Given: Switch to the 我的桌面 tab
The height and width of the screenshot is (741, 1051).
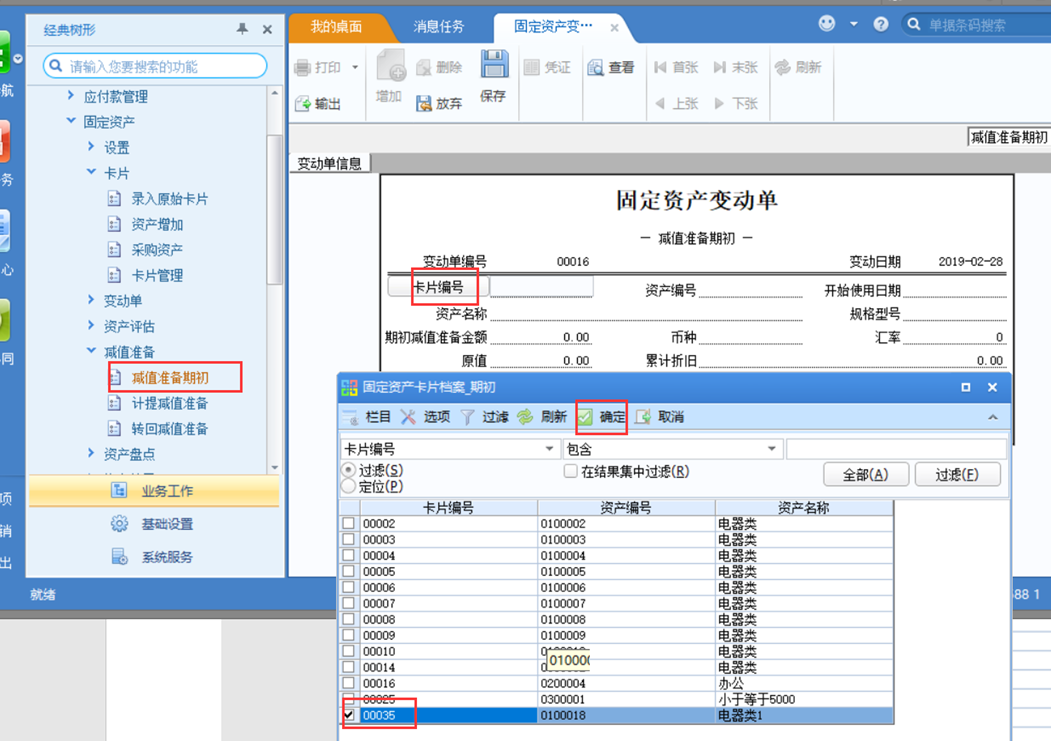Looking at the screenshot, I should coord(336,27).
